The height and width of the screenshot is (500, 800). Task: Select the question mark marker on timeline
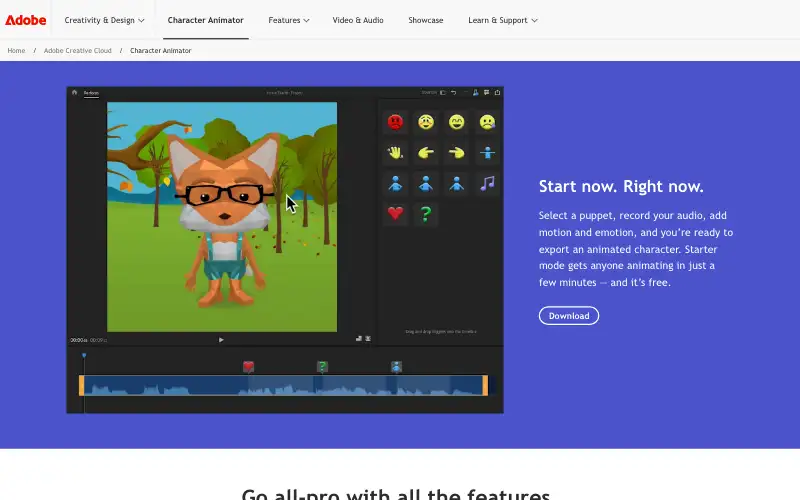coord(322,366)
